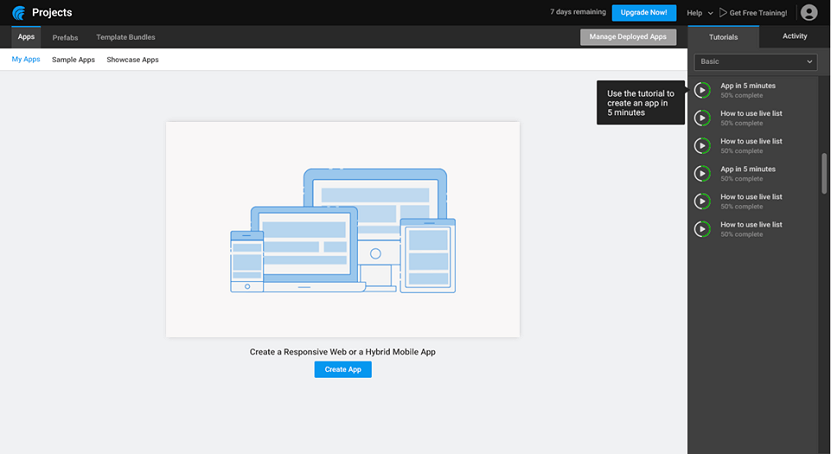Play the last How to use live list tutorial
The width and height of the screenshot is (831, 454).
(x=703, y=229)
